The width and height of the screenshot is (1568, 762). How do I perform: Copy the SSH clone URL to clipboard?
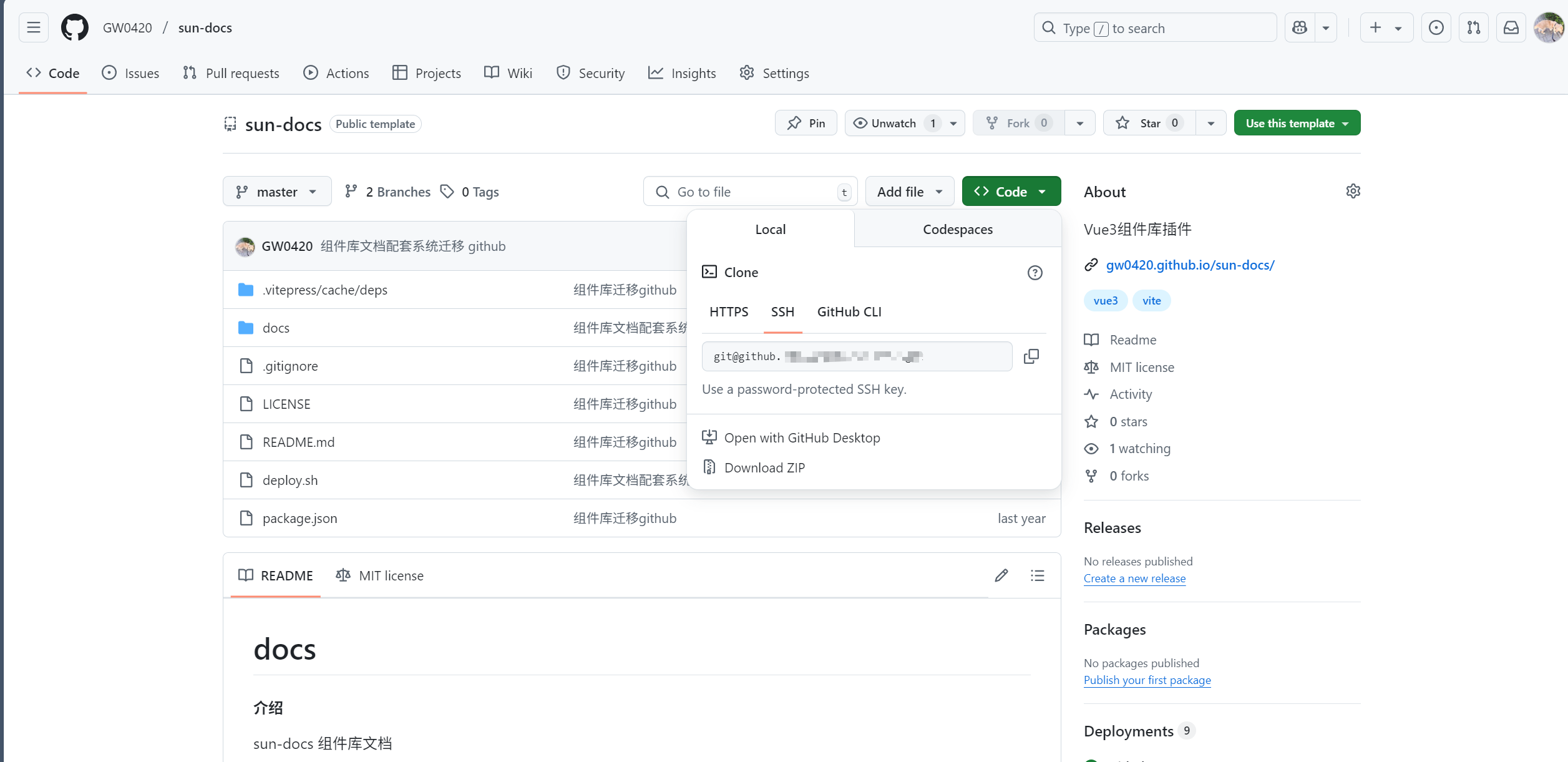click(1031, 356)
